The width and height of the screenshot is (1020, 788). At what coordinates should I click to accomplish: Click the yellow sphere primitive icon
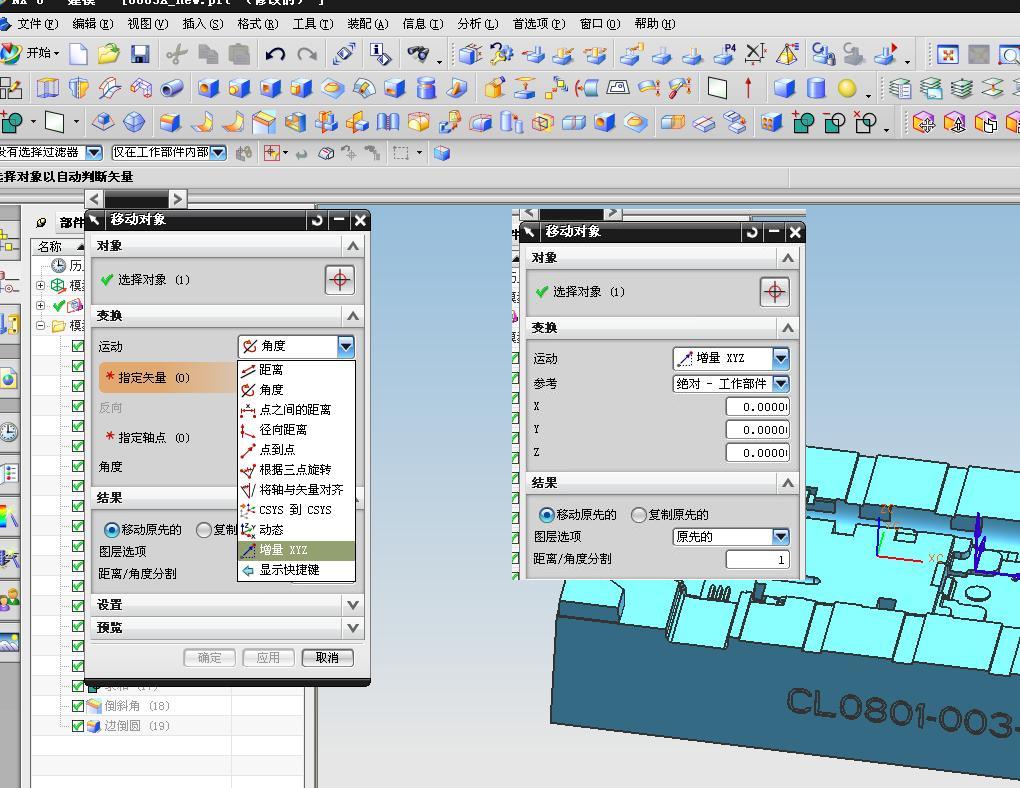pyautogui.click(x=847, y=88)
